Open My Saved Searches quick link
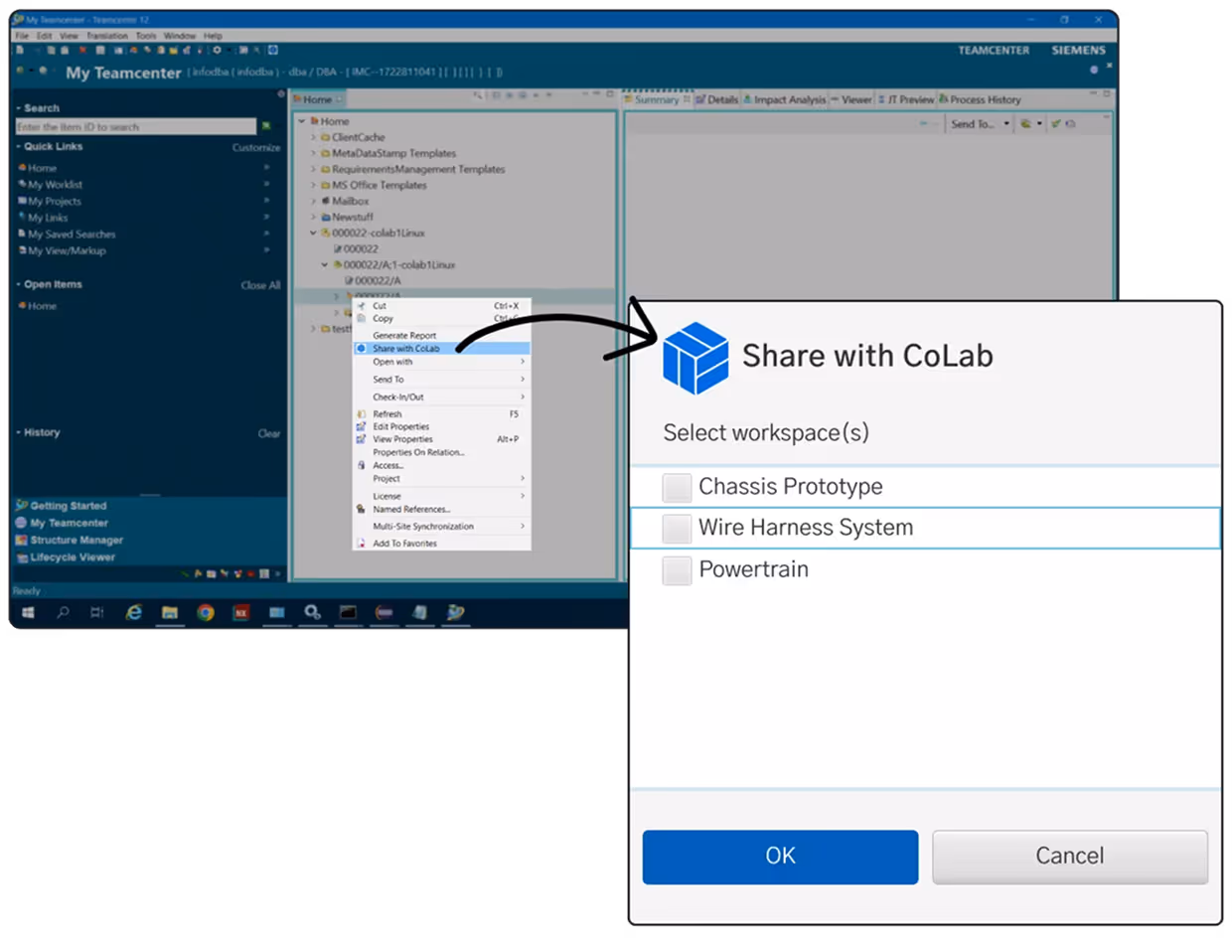Image resolution: width=1232 pixels, height=952 pixels. [x=72, y=235]
